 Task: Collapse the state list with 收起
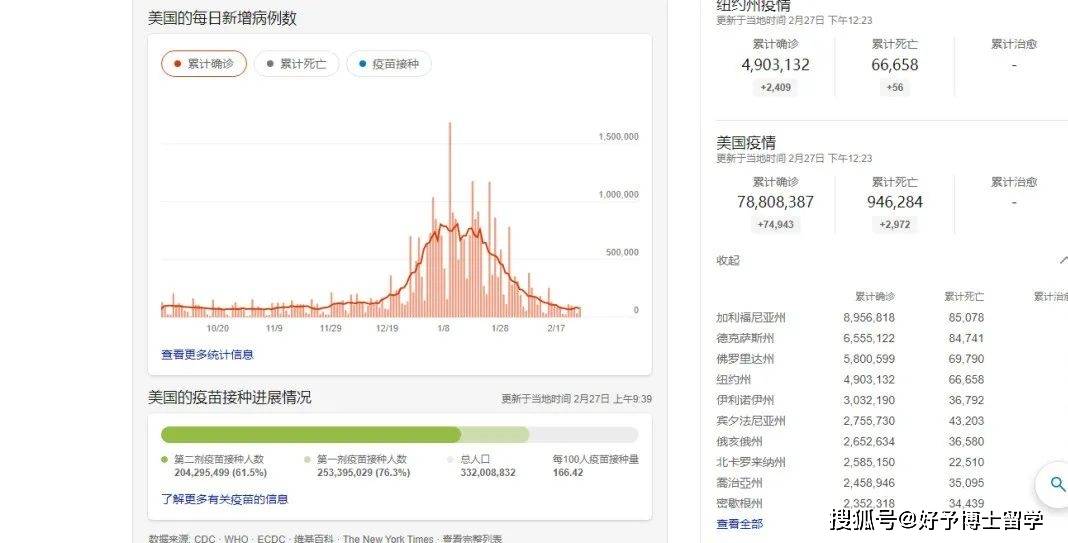tap(727, 260)
